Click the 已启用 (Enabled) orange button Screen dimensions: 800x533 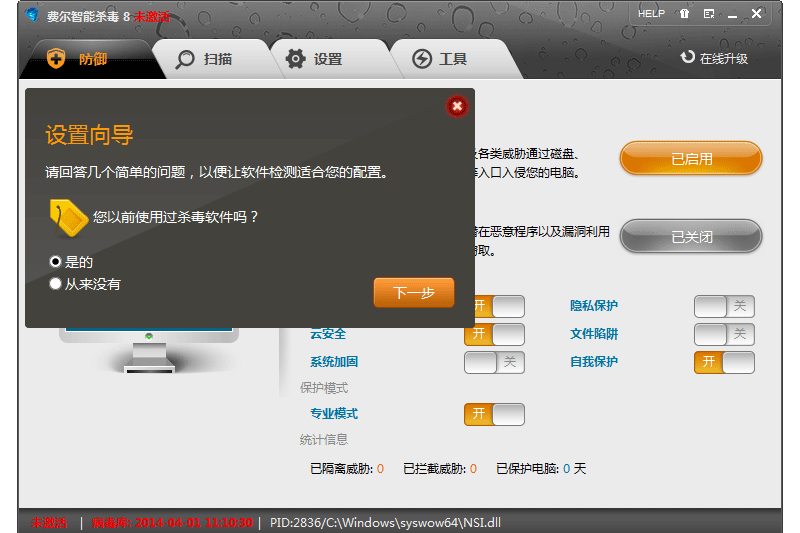point(691,159)
